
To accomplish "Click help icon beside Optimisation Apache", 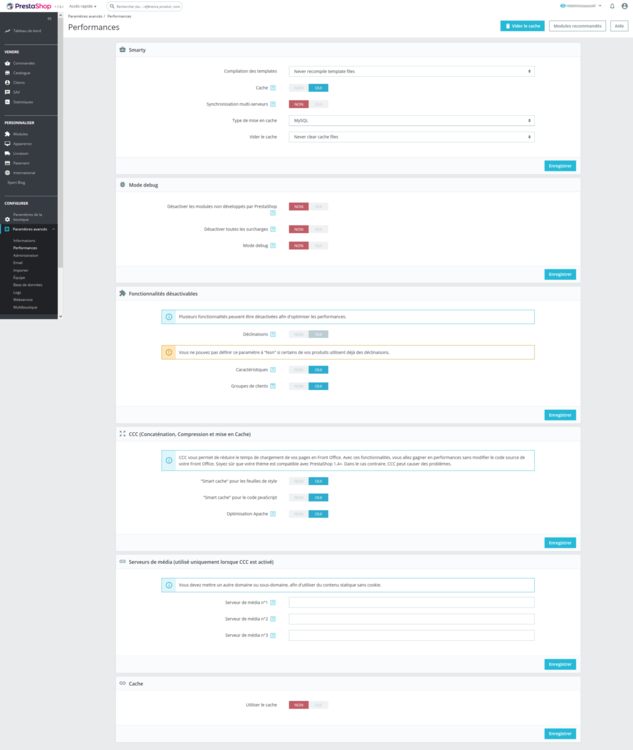I will point(273,514).
